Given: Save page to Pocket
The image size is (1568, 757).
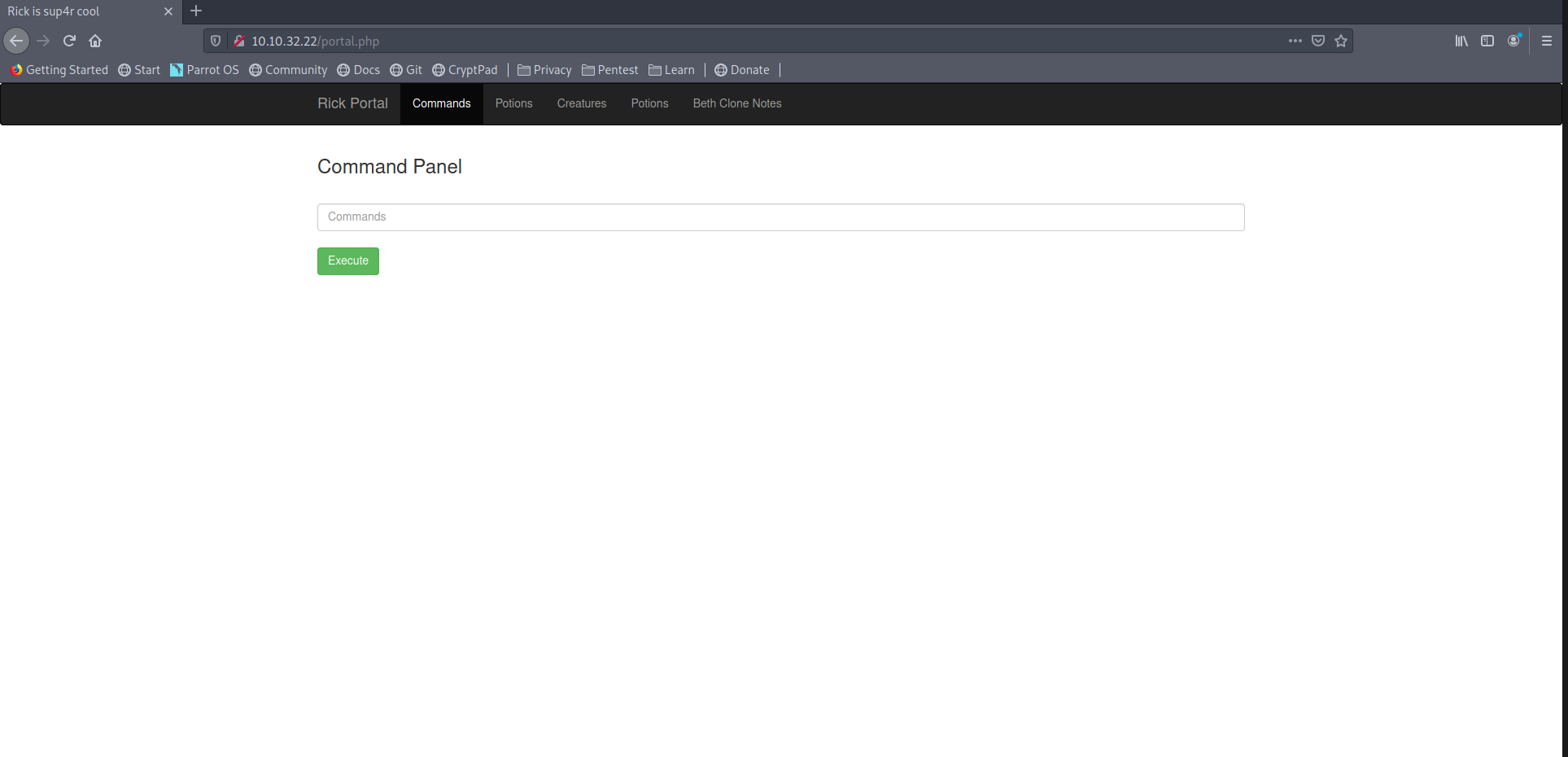Looking at the screenshot, I should coord(1318,41).
